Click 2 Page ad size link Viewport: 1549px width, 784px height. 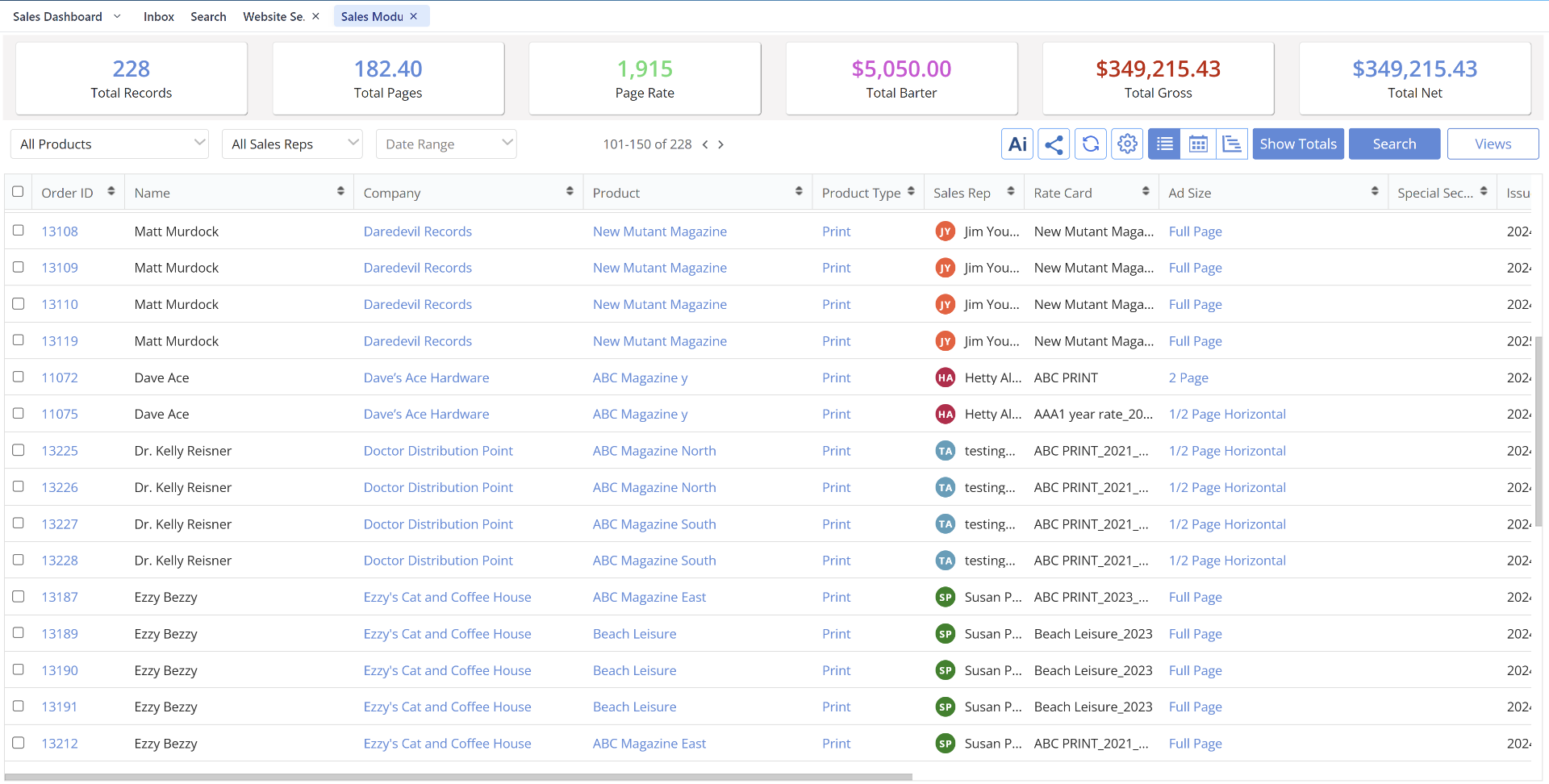1188,377
